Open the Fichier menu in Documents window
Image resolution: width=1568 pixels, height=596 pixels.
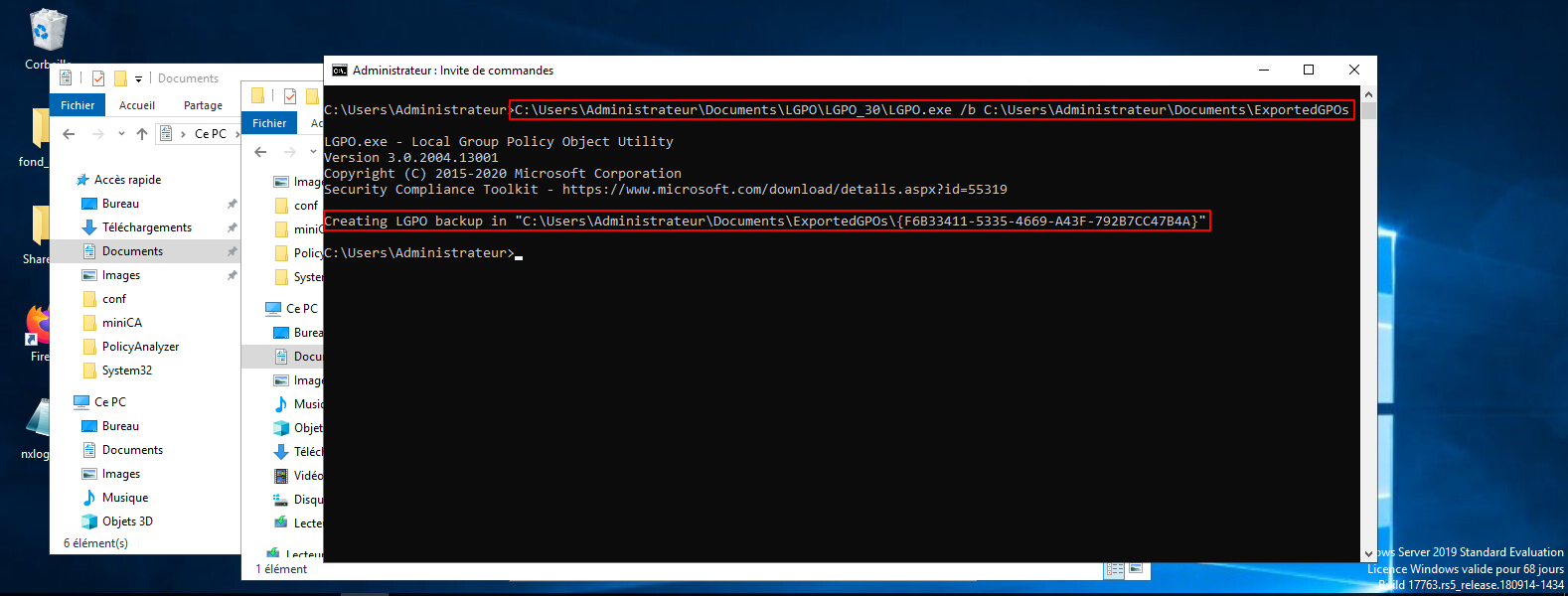pos(78,105)
